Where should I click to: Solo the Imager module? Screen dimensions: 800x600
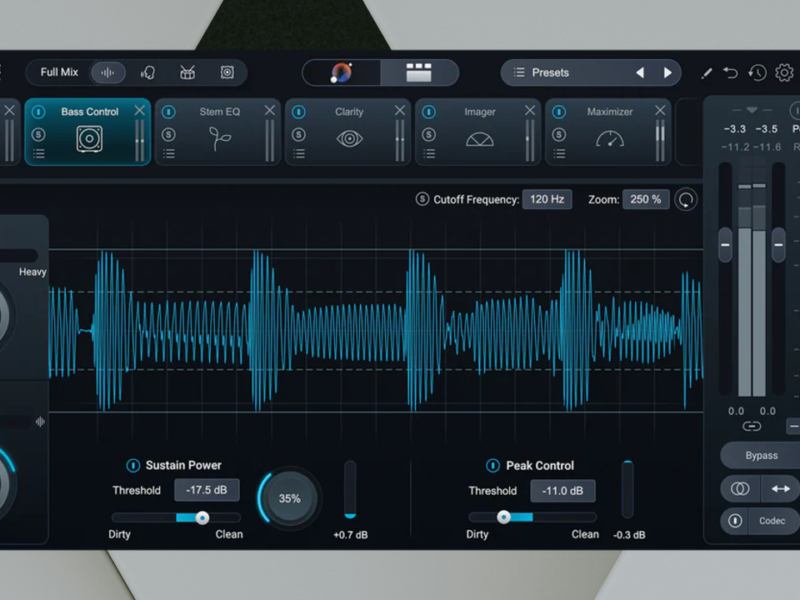[429, 135]
